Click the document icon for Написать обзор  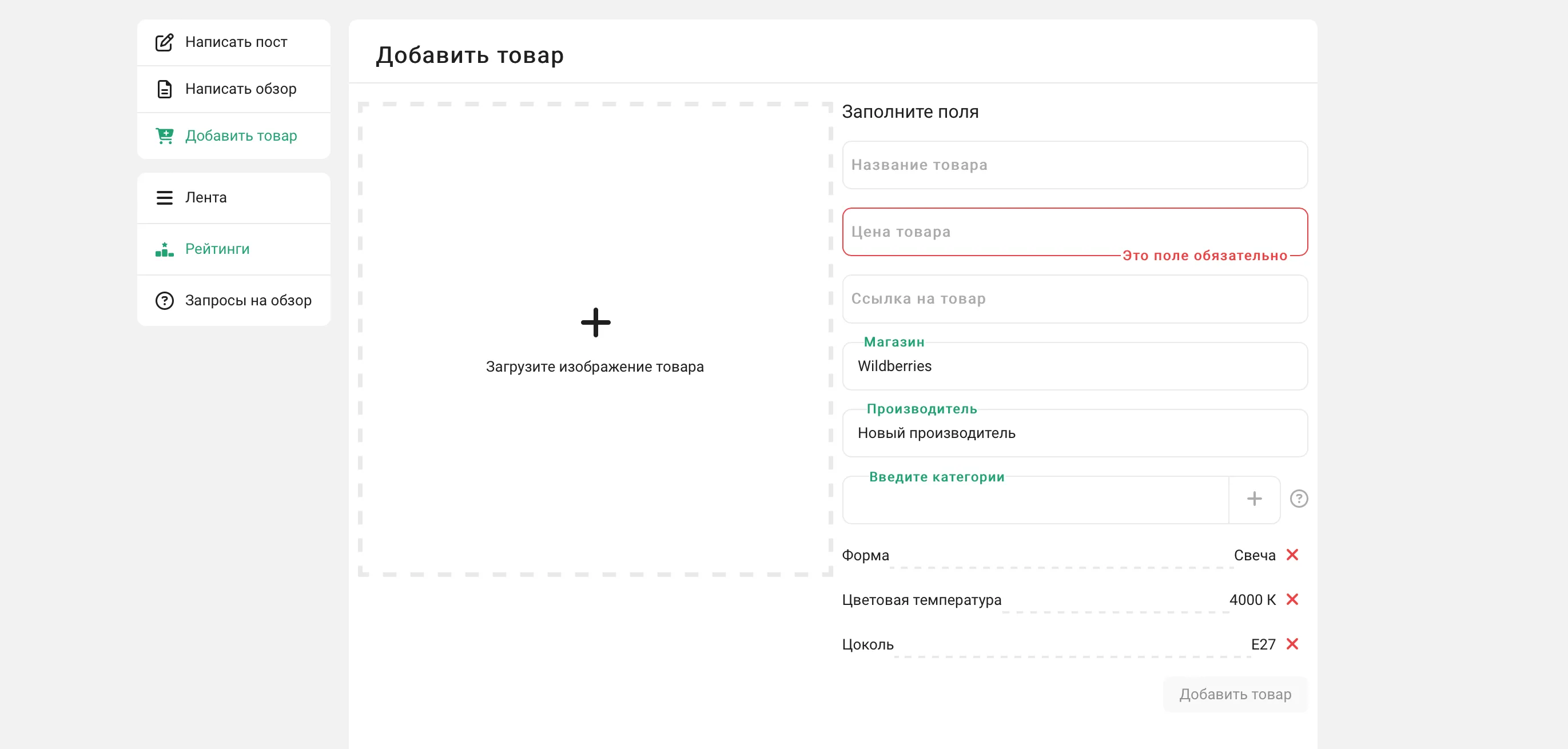coord(164,89)
